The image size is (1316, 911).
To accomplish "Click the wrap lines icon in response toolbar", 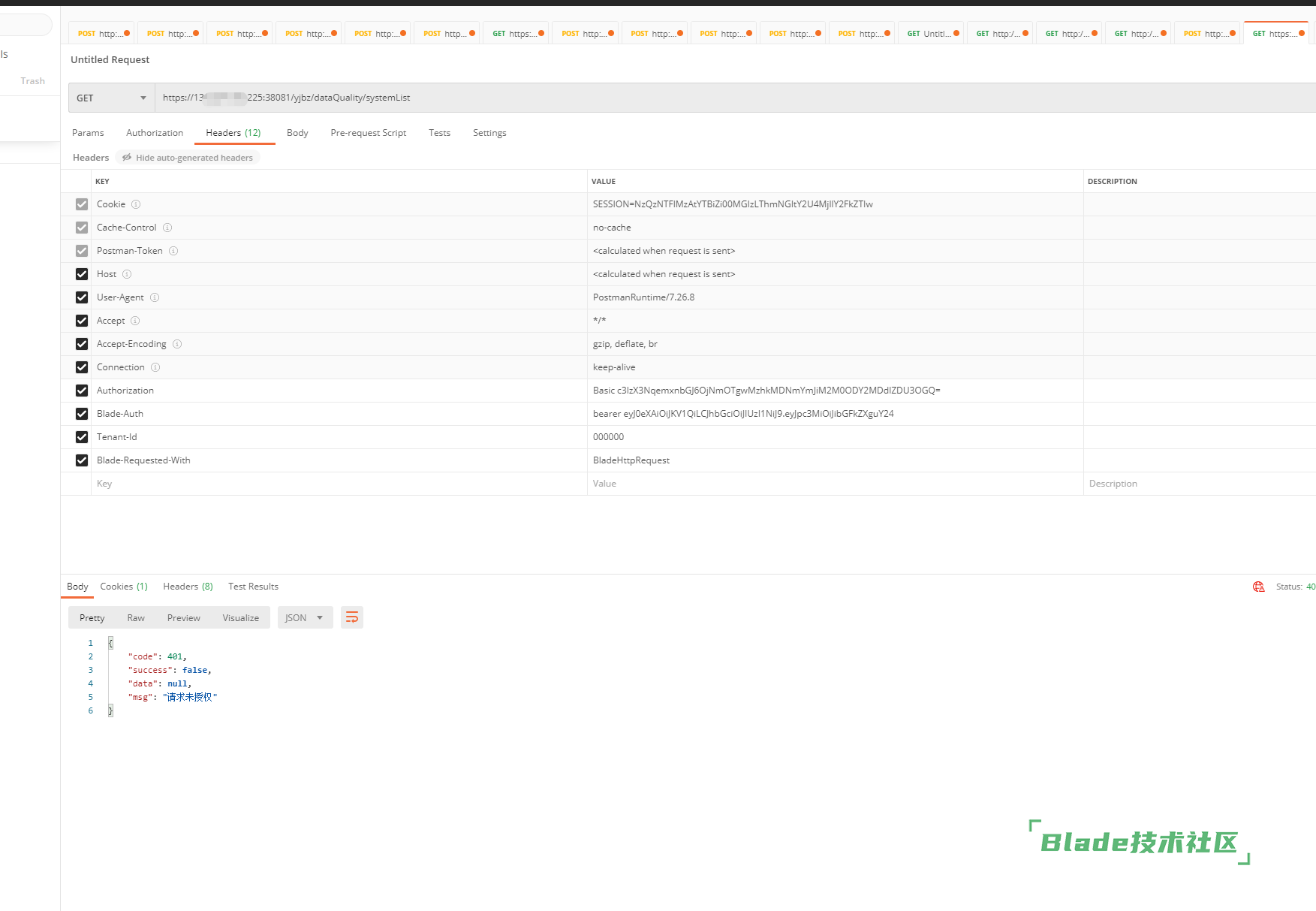I will (351, 617).
